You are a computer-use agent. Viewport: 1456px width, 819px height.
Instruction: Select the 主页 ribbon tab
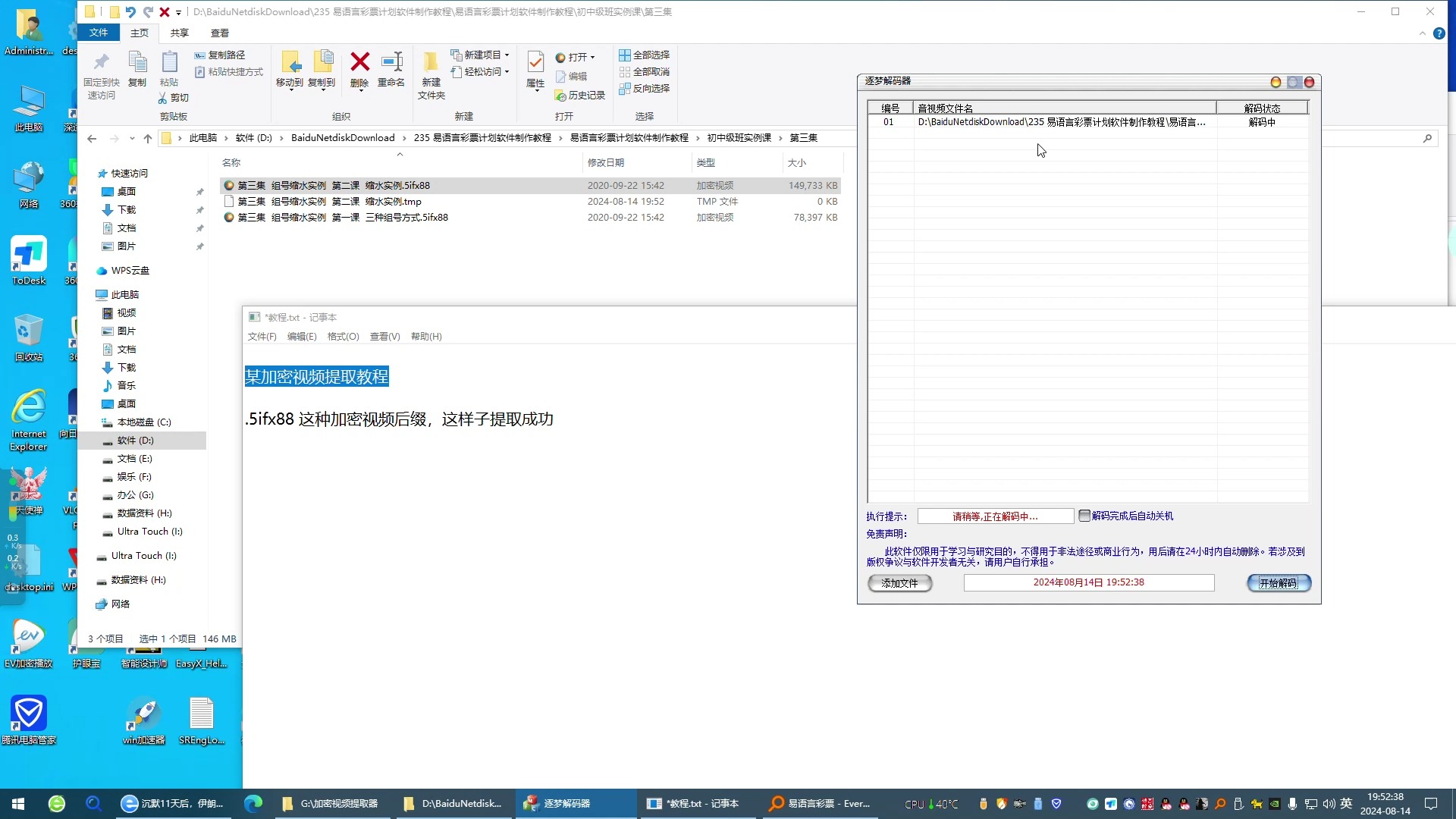point(139,33)
